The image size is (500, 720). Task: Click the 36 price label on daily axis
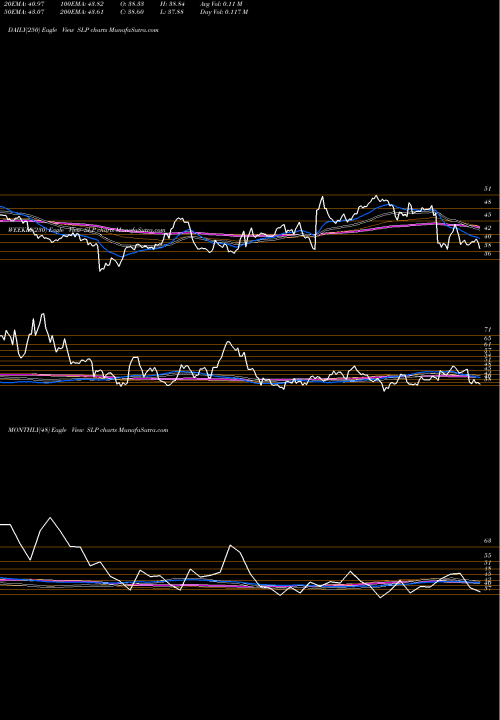[488, 253]
